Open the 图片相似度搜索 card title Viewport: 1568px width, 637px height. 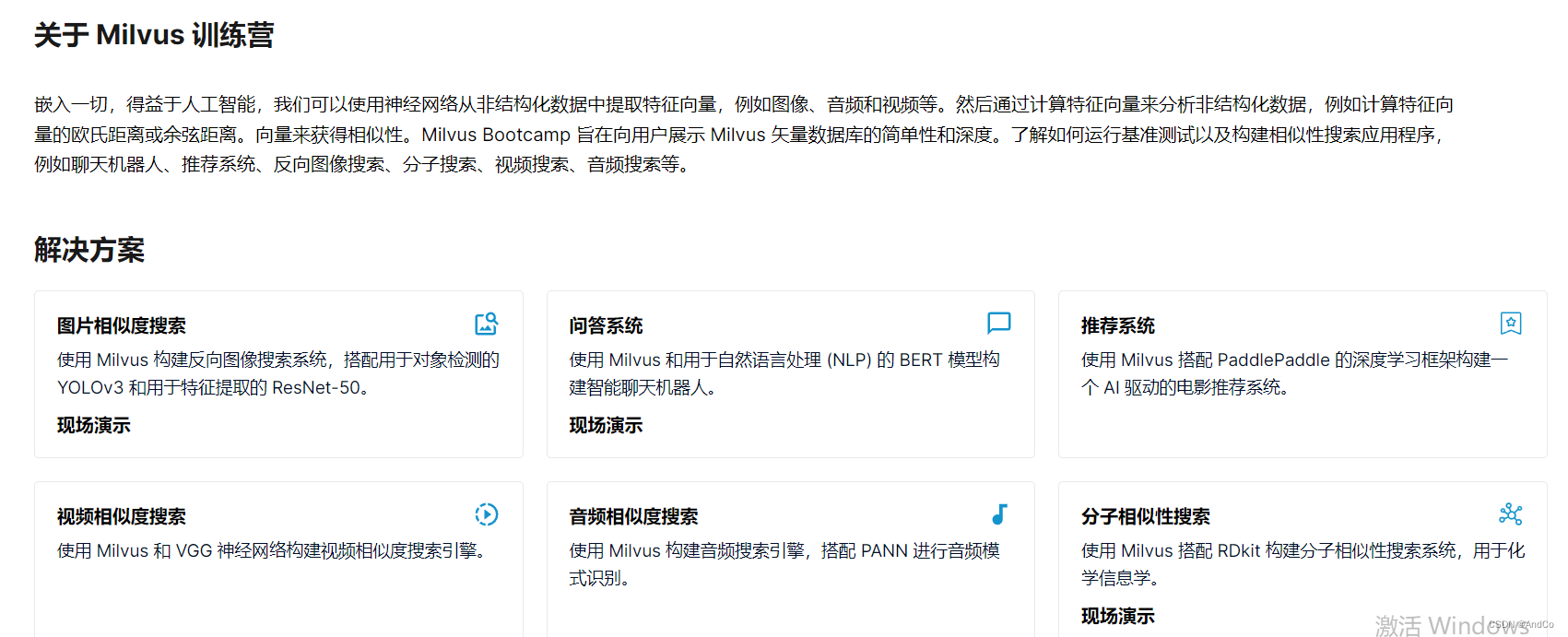pos(122,326)
